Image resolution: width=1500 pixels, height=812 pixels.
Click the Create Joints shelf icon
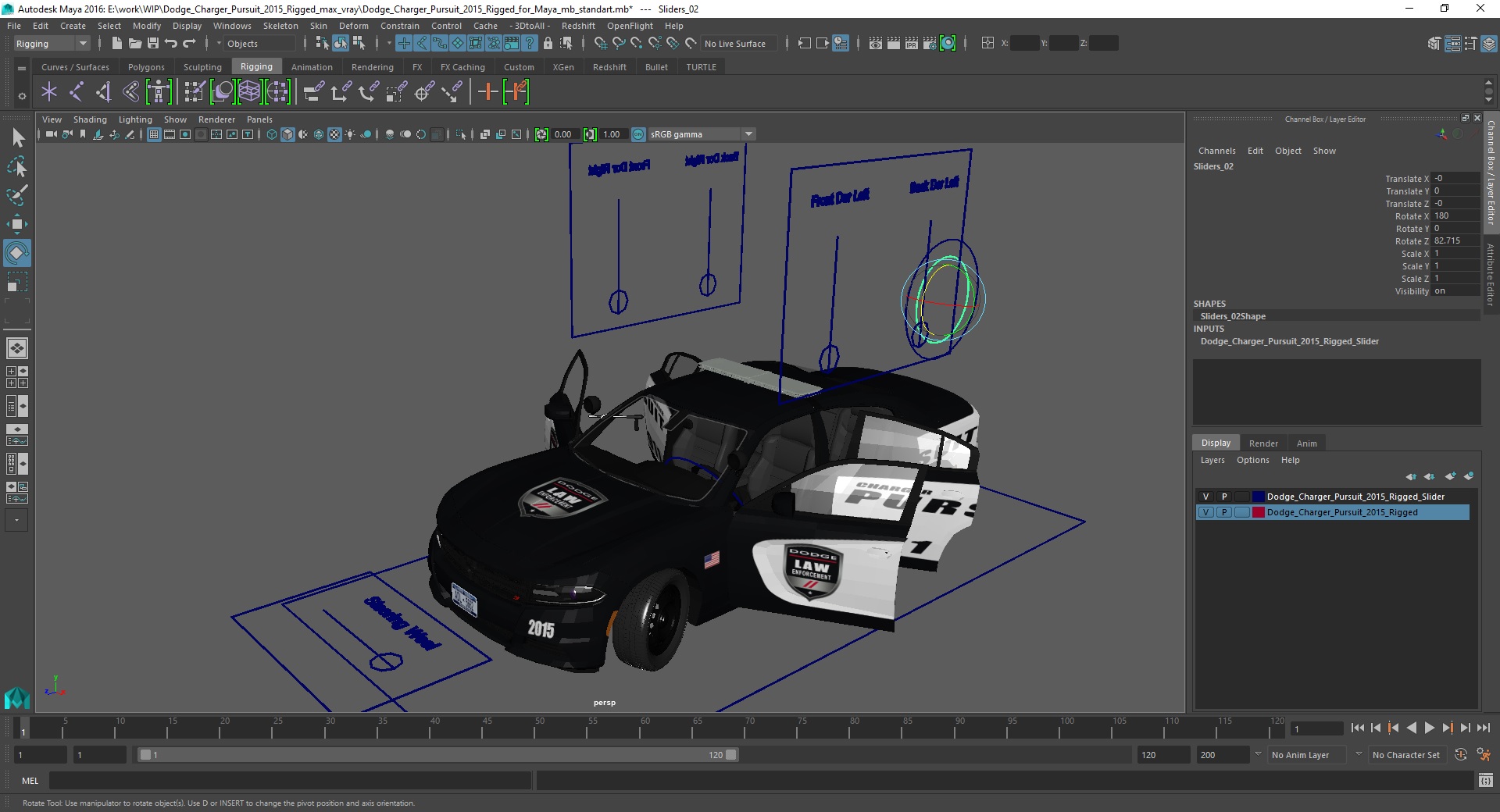(76, 92)
